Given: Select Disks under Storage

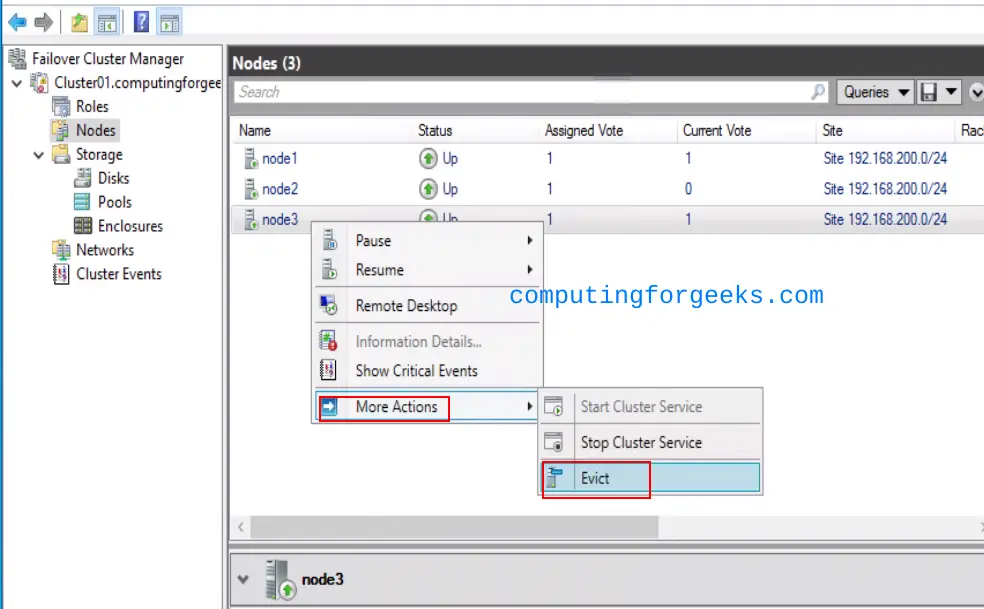Looking at the screenshot, I should 114,178.
